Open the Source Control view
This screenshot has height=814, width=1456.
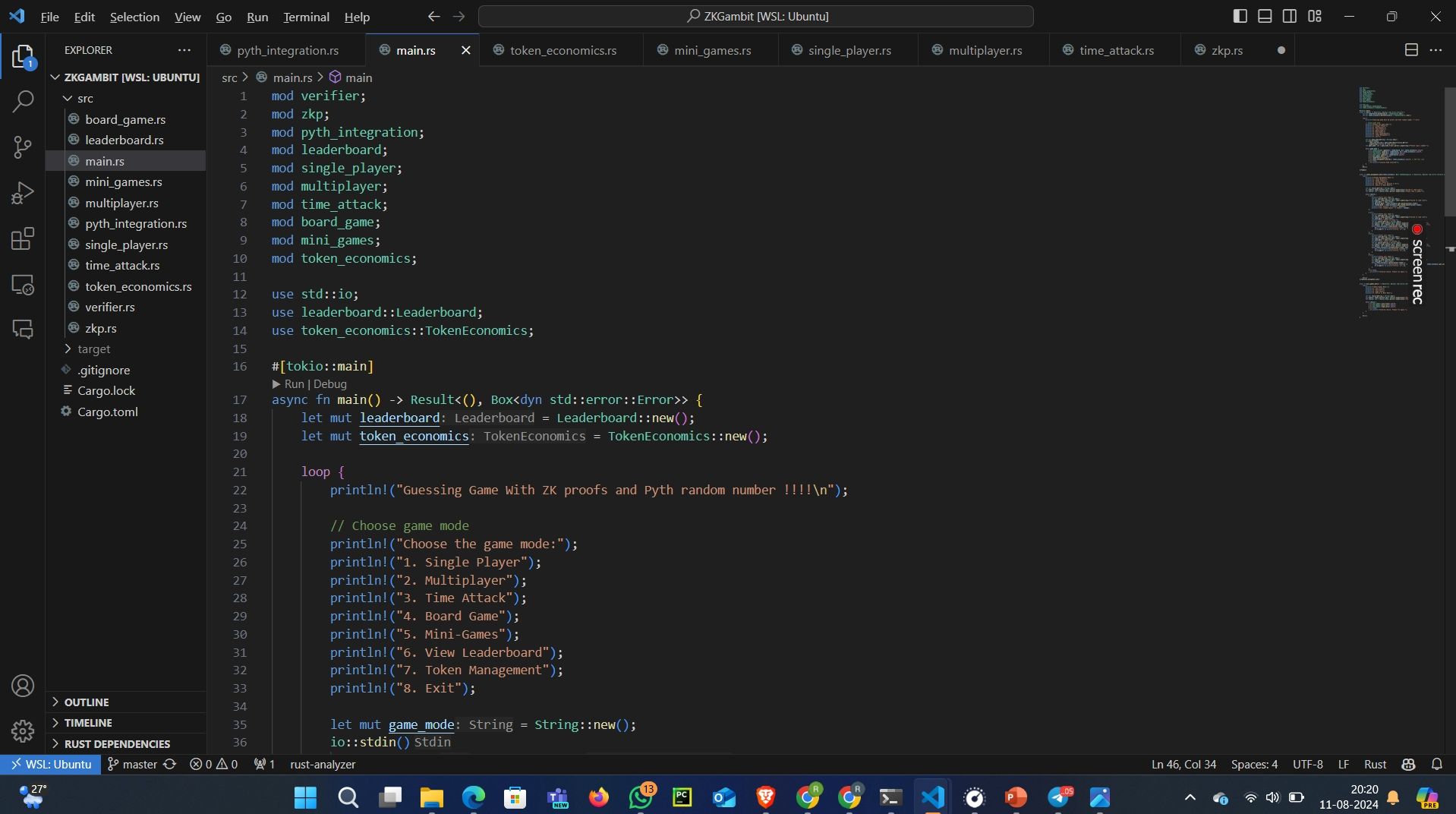click(23, 147)
